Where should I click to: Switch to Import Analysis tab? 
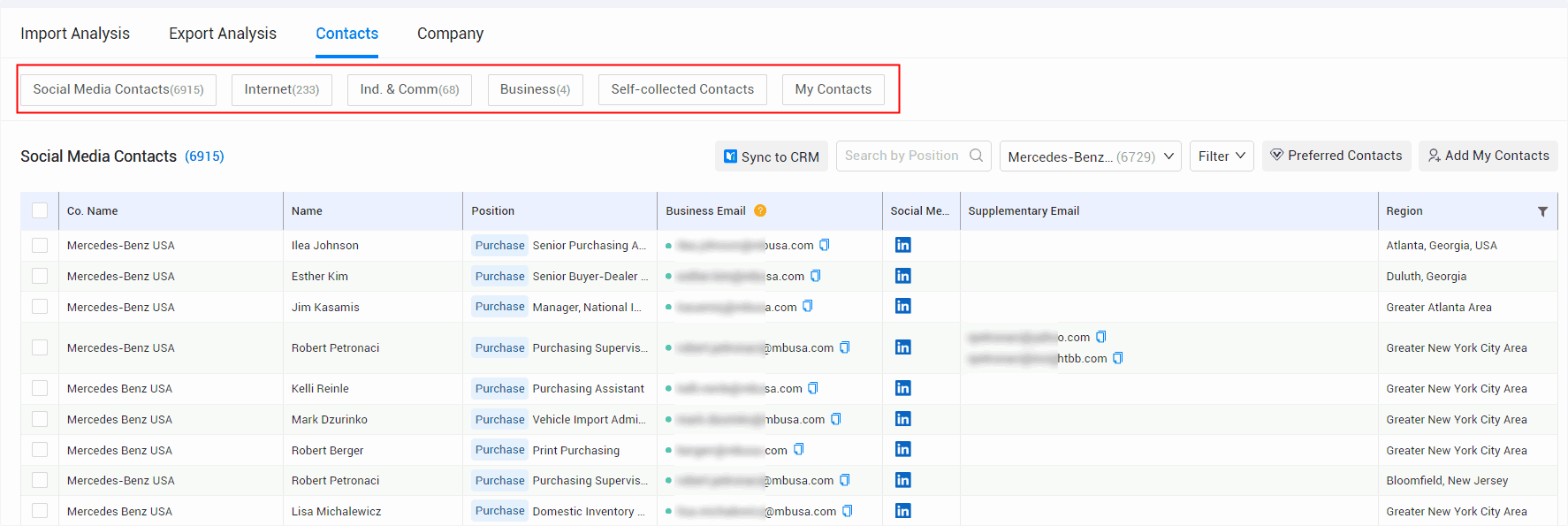(75, 34)
